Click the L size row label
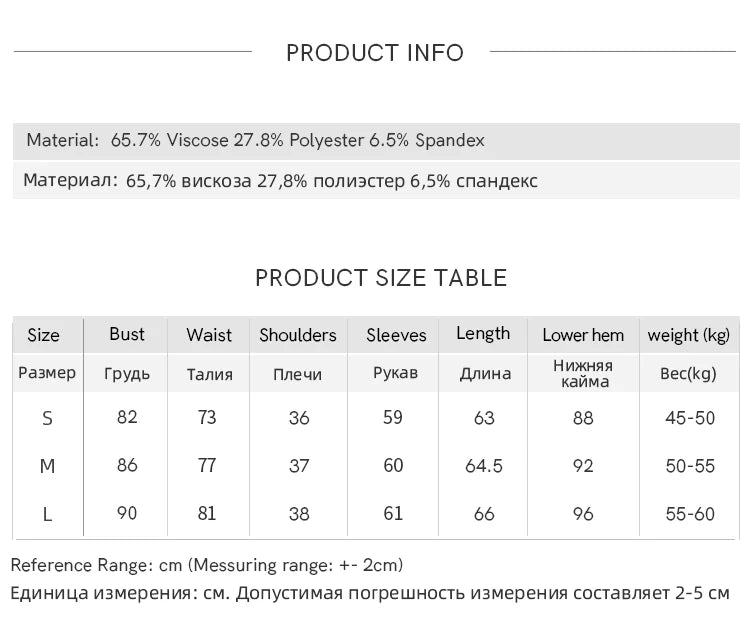 tap(47, 514)
